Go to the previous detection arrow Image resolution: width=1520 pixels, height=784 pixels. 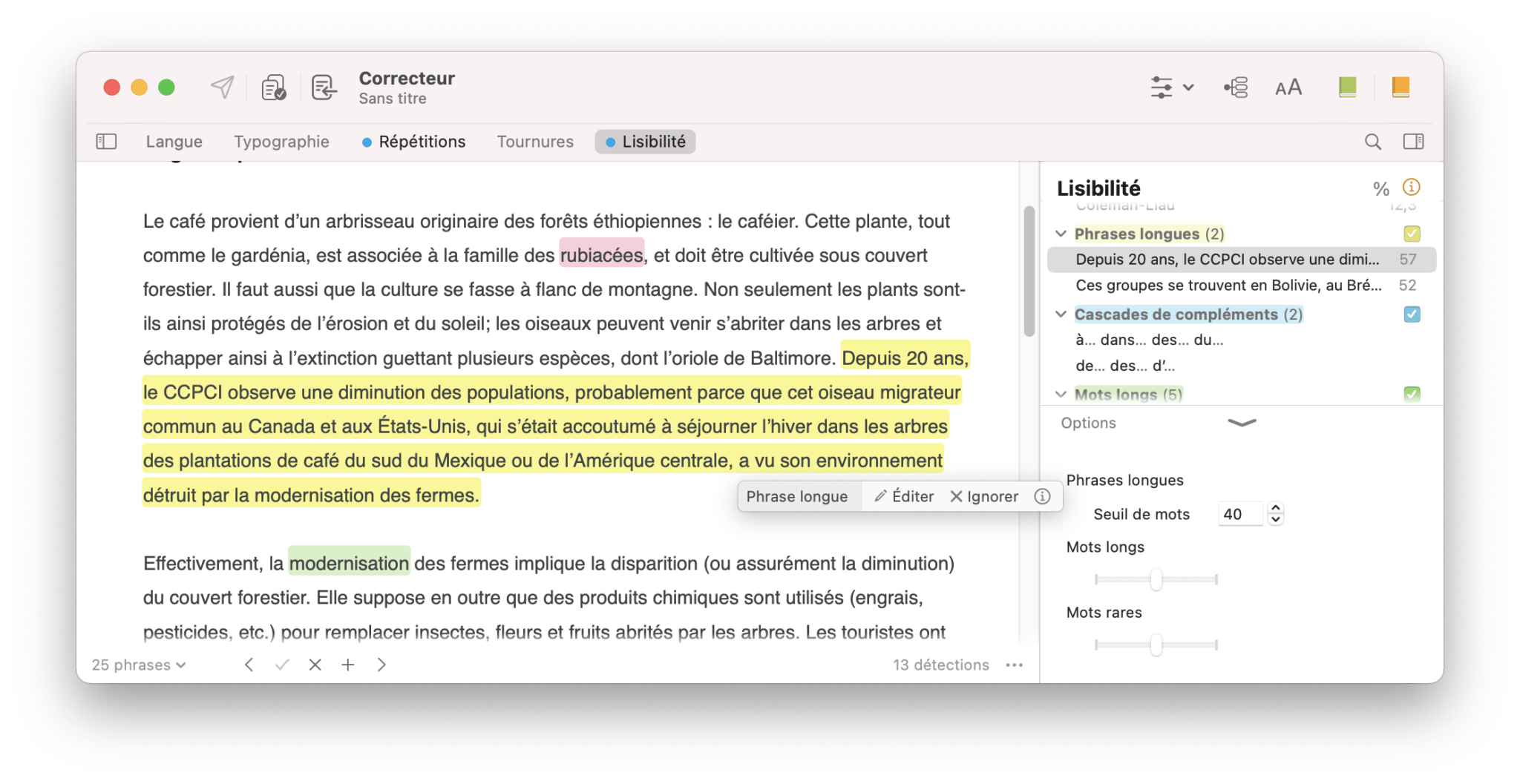(249, 665)
